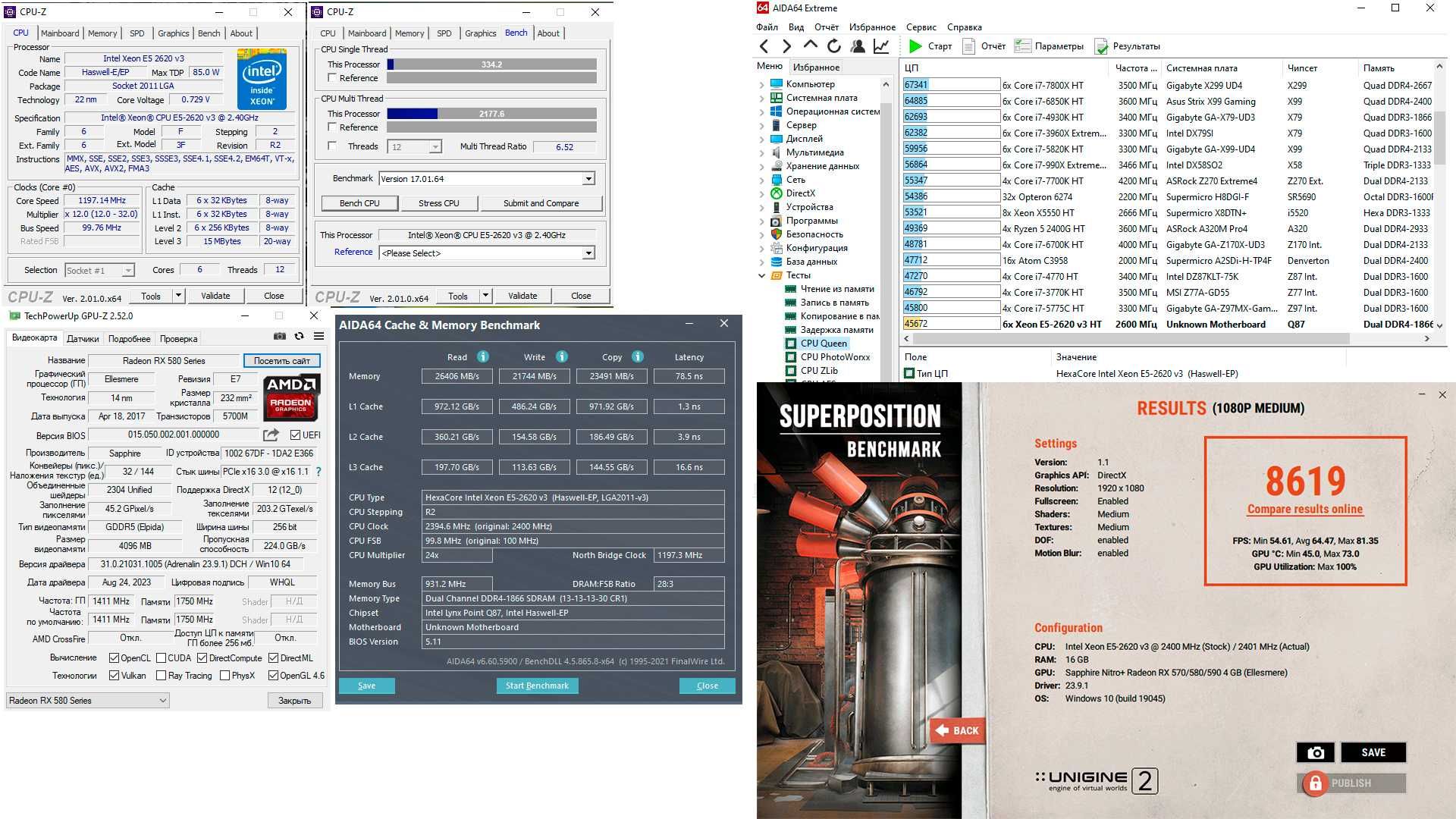Open Benchmark version dropdown in CPU-Z
The width and height of the screenshot is (1456, 819).
point(588,179)
